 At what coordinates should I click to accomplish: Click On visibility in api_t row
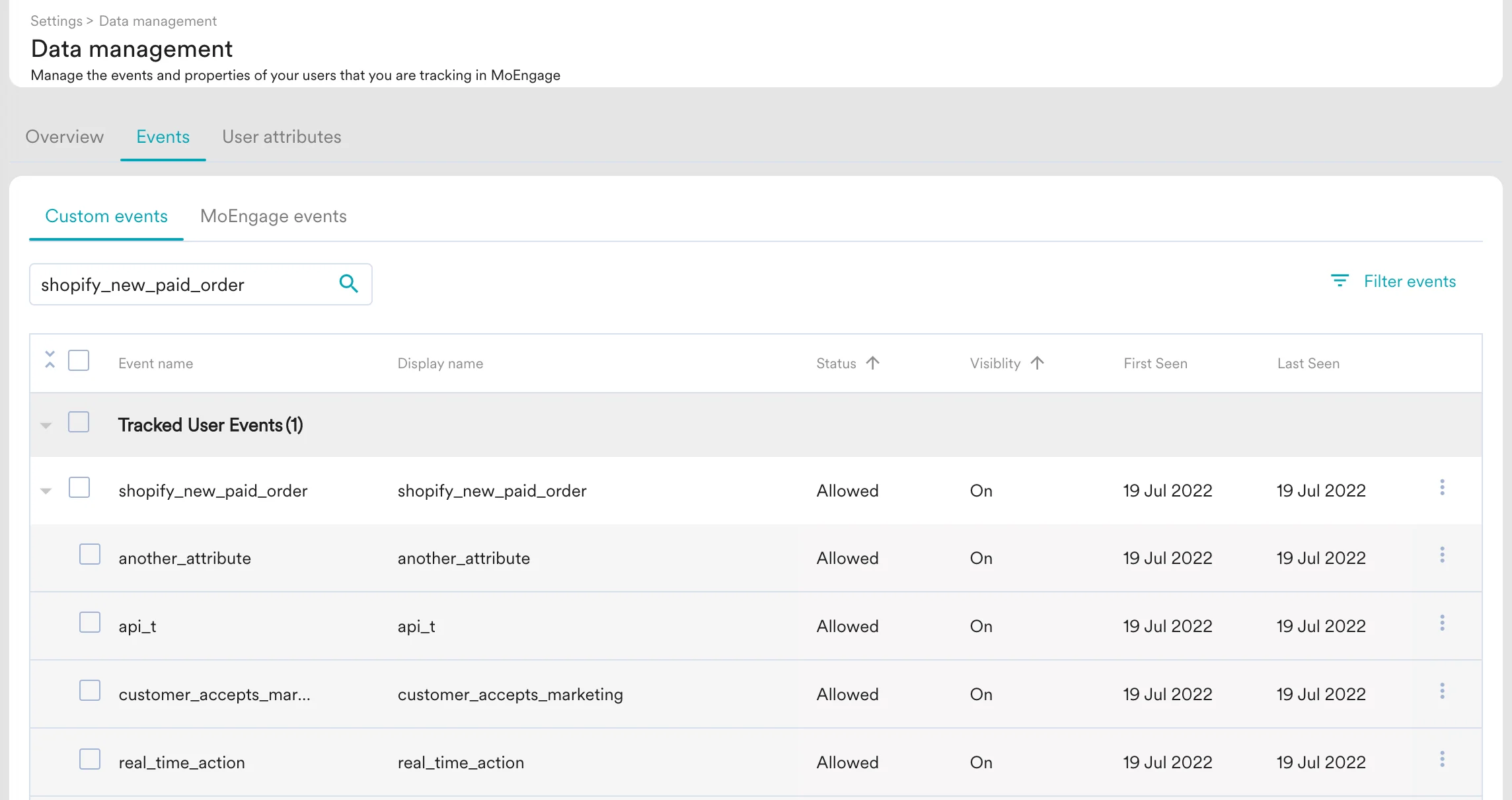point(981,626)
